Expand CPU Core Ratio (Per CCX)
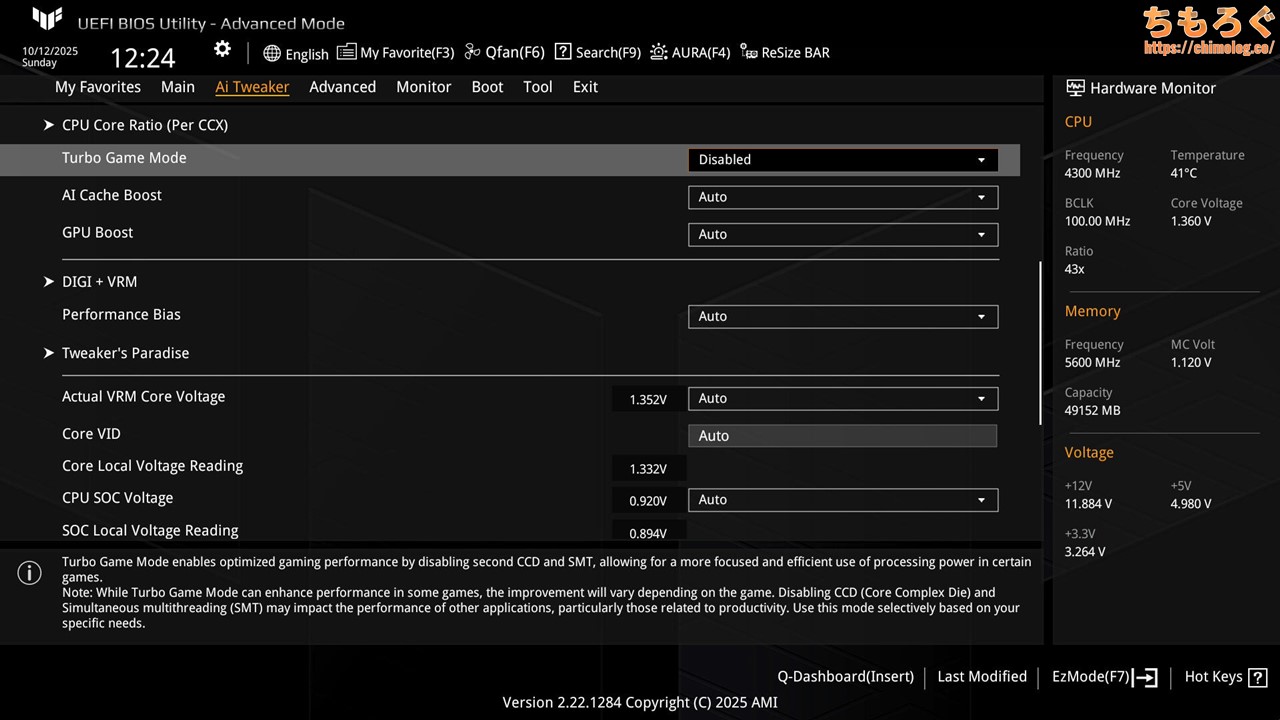Image resolution: width=1280 pixels, height=720 pixels. 144,125
